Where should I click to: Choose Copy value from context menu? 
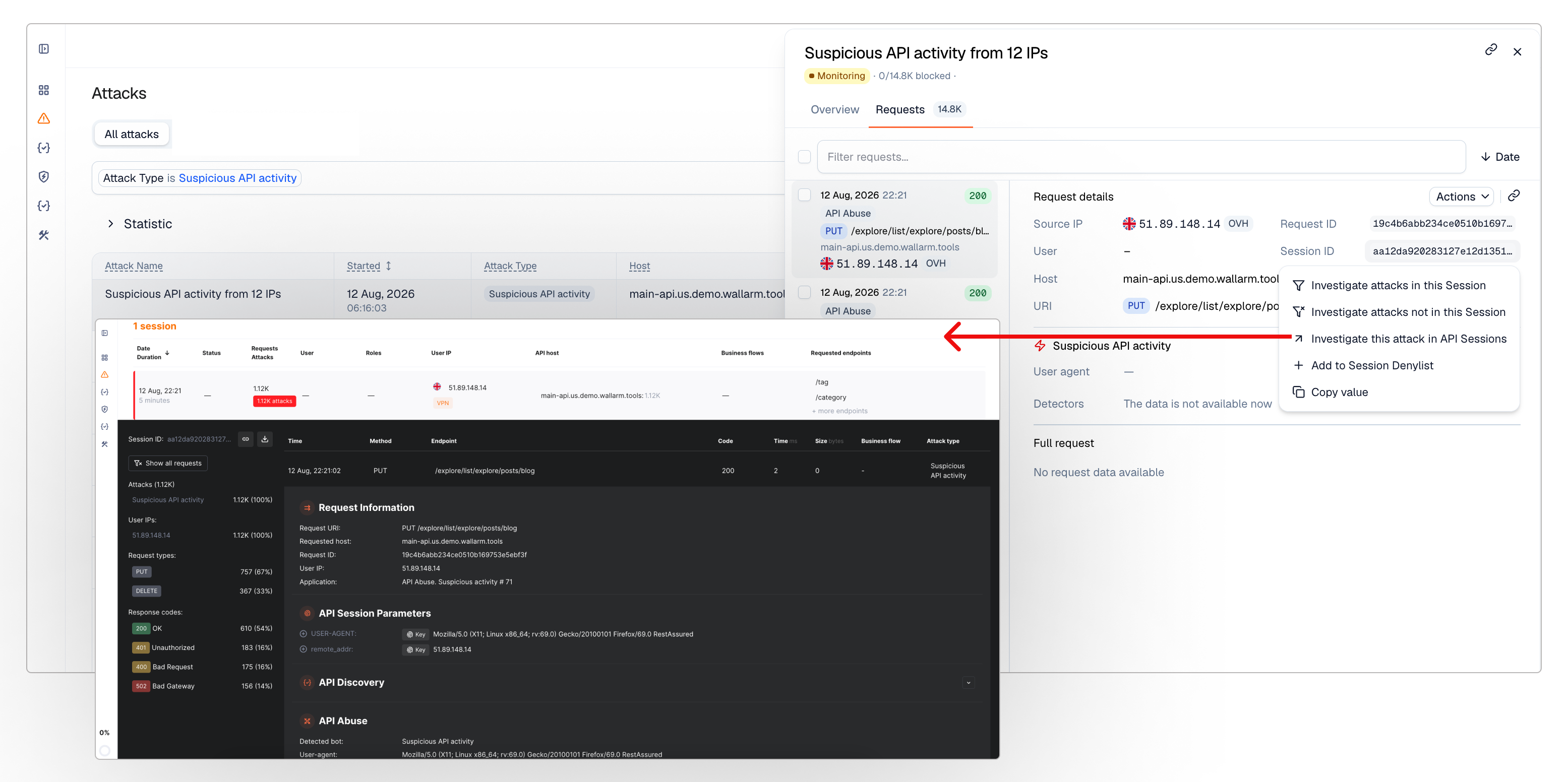[1398, 392]
